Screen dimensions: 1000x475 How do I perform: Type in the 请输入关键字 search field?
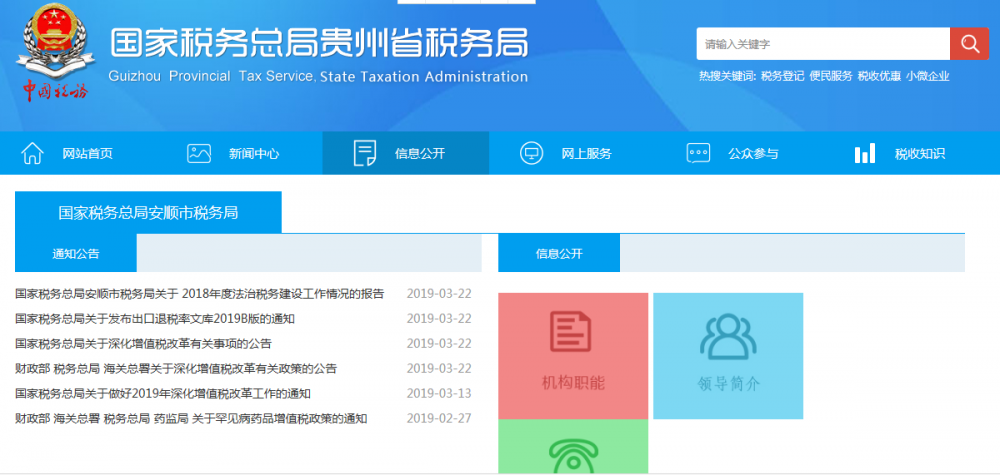click(822, 44)
